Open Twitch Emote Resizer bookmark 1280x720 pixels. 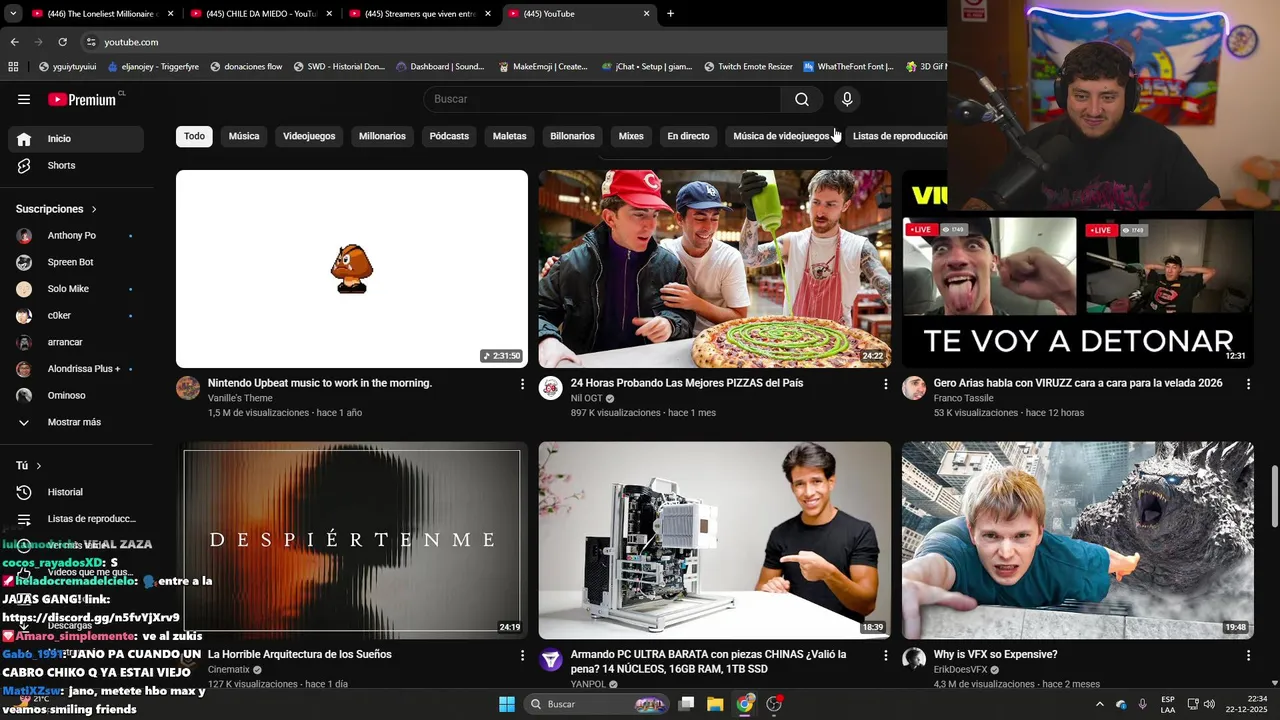pyautogui.click(x=748, y=67)
